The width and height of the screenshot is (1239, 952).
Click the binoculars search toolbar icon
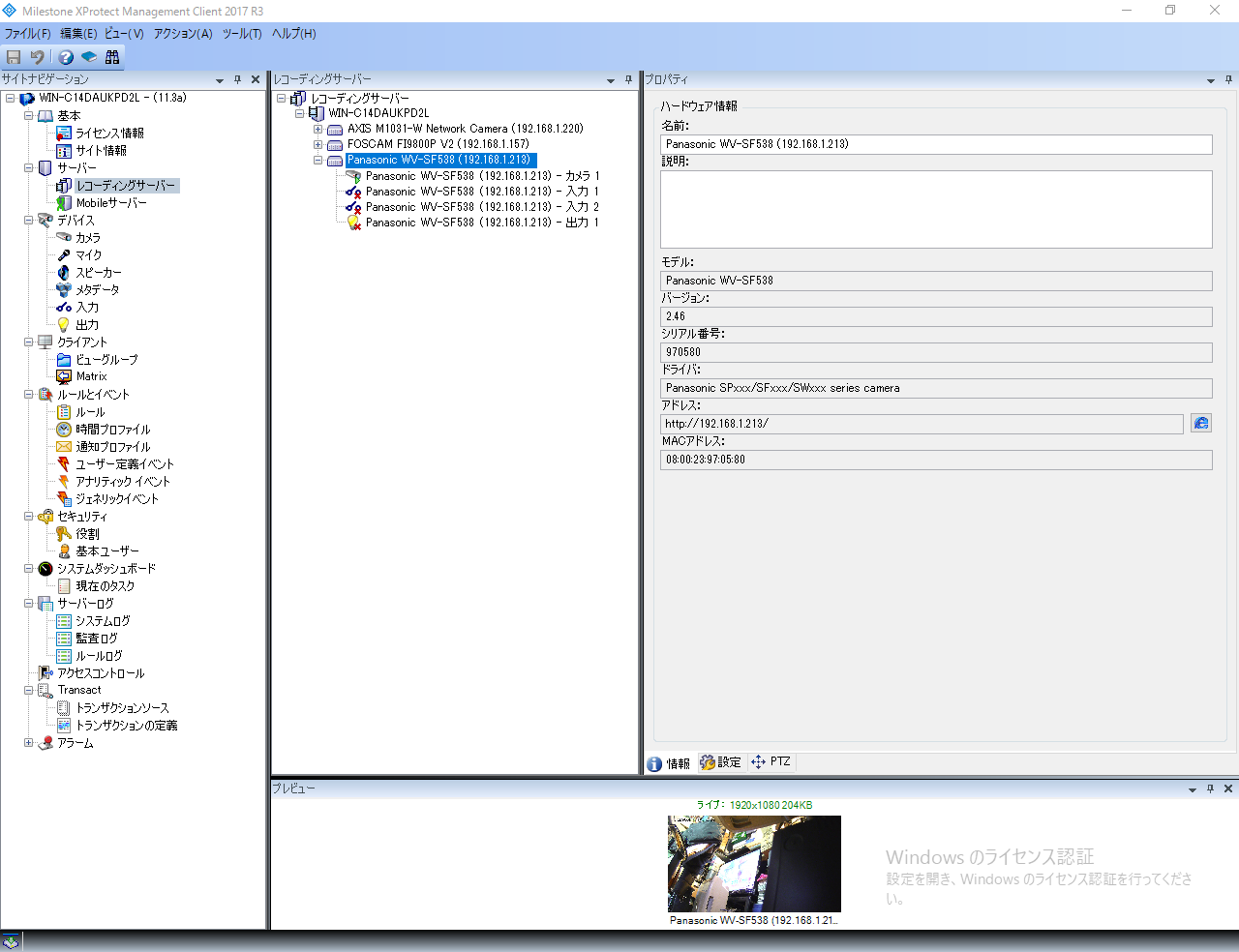(x=112, y=57)
